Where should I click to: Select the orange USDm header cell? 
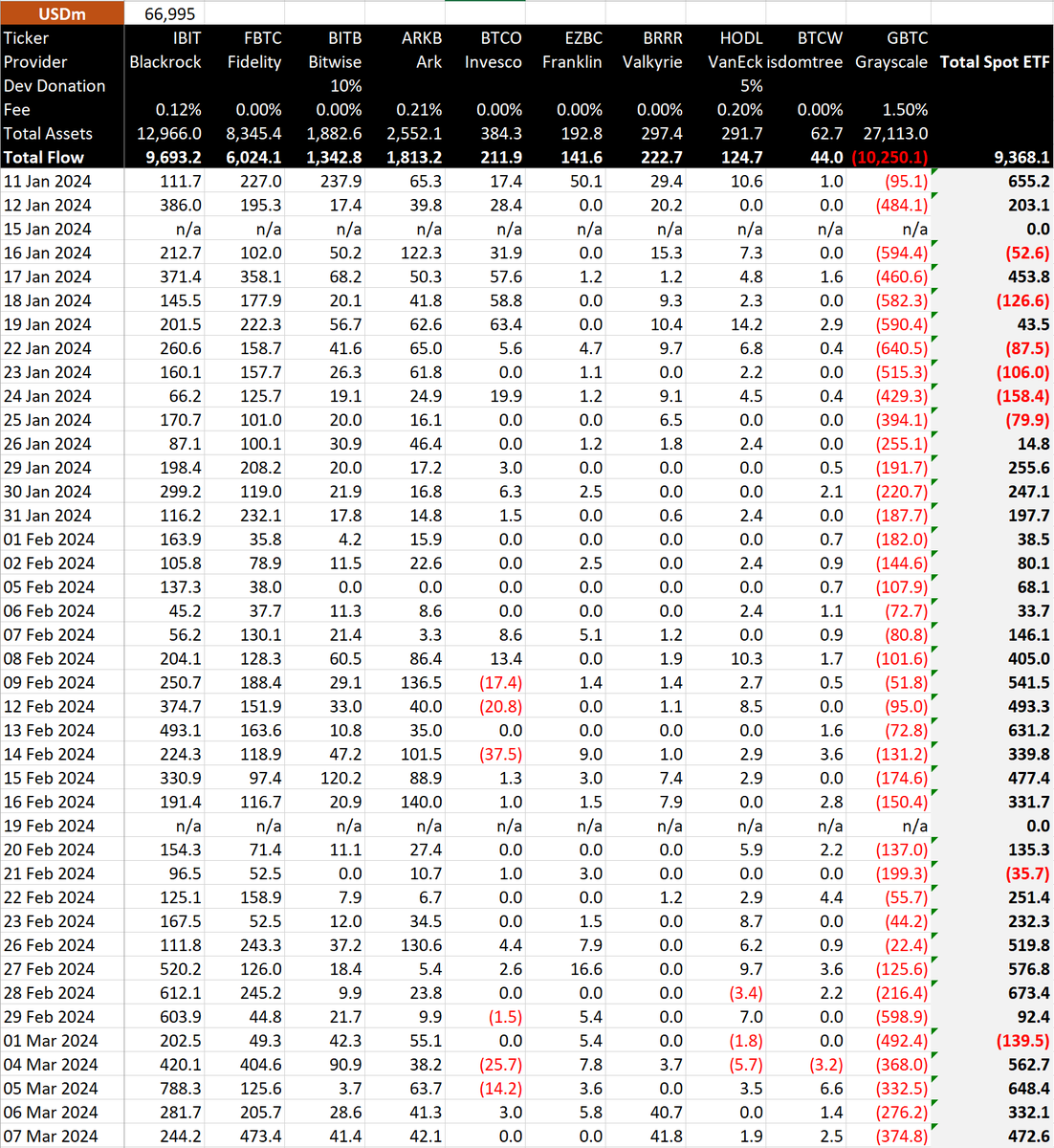pos(60,14)
